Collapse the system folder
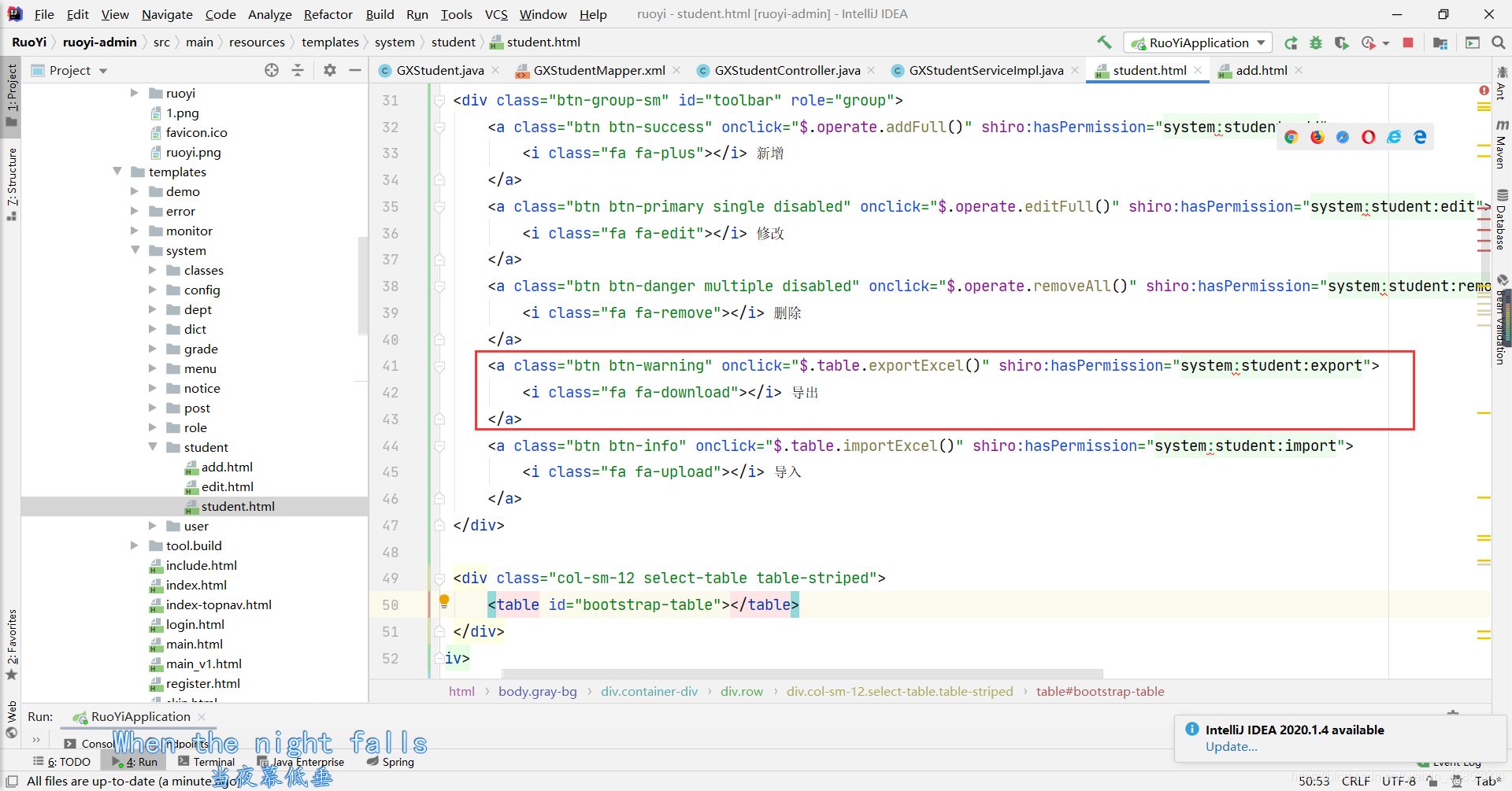Image resolution: width=1512 pixels, height=791 pixels. pos(135,250)
